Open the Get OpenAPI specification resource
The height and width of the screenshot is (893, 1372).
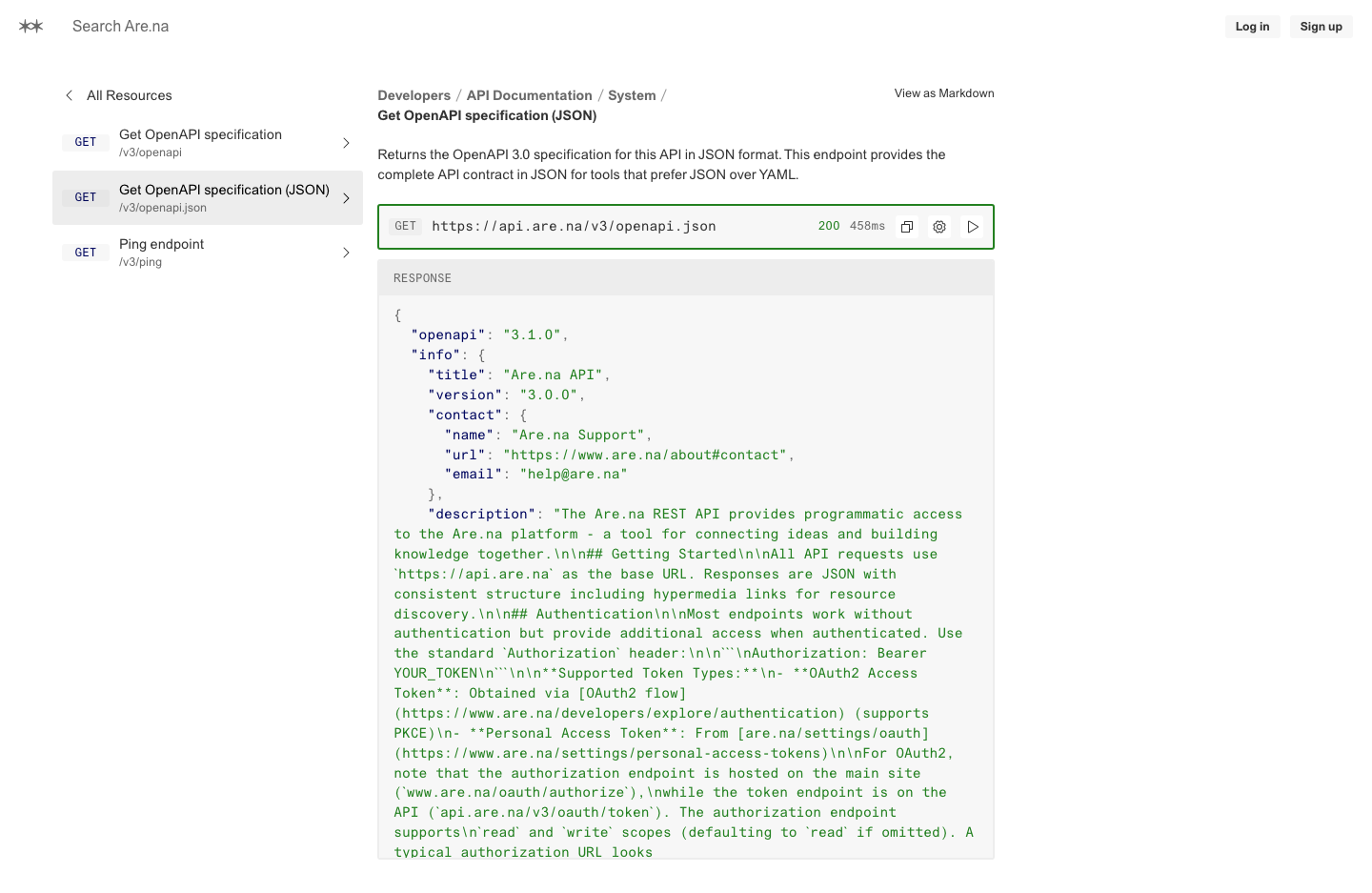click(208, 143)
